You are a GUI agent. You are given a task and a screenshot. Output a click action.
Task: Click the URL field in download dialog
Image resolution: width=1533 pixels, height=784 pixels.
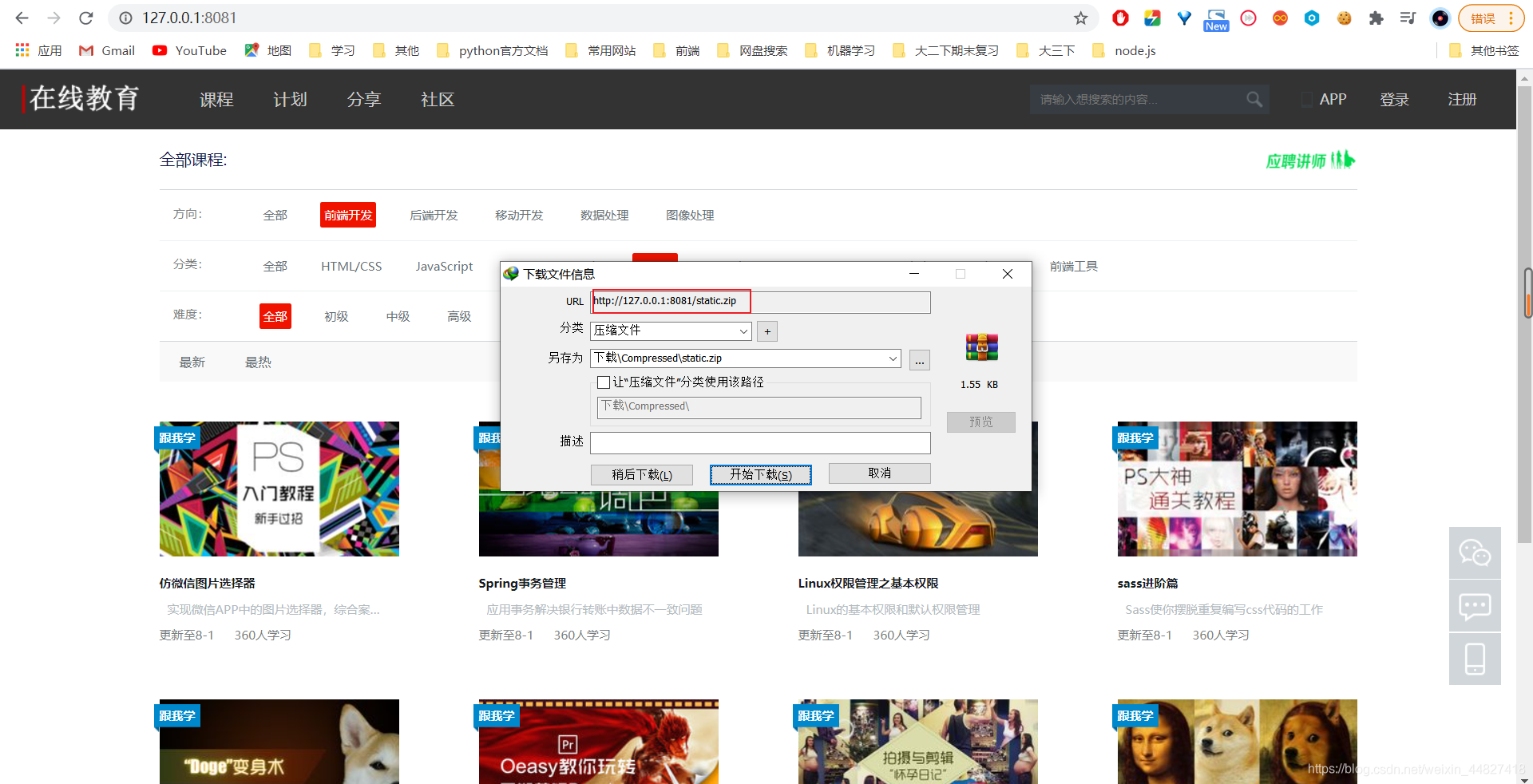[760, 301]
